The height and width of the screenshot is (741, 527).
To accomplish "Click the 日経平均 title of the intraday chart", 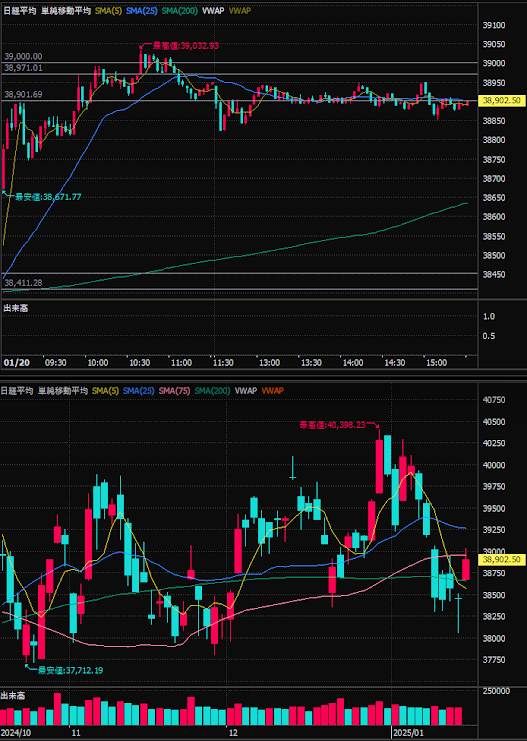I will [19, 10].
